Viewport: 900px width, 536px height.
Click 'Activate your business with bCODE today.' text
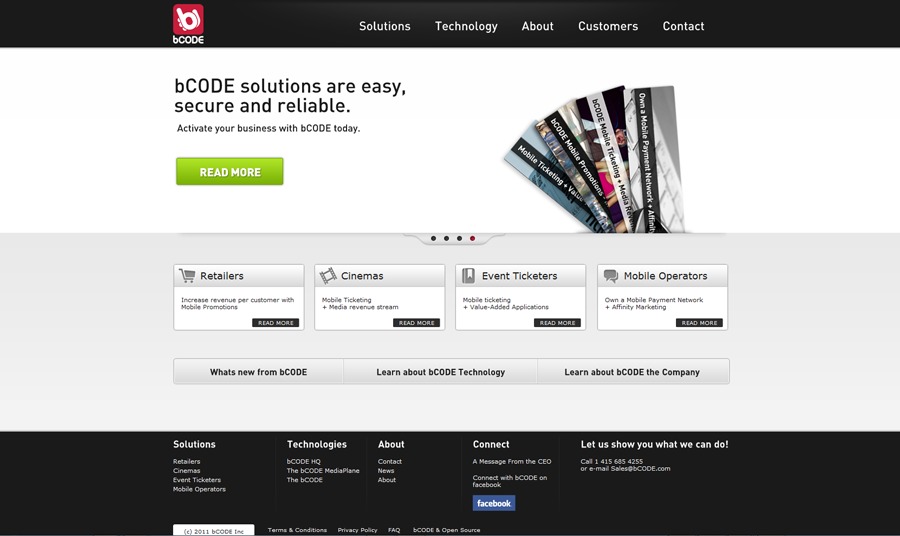pyautogui.click(x=268, y=129)
